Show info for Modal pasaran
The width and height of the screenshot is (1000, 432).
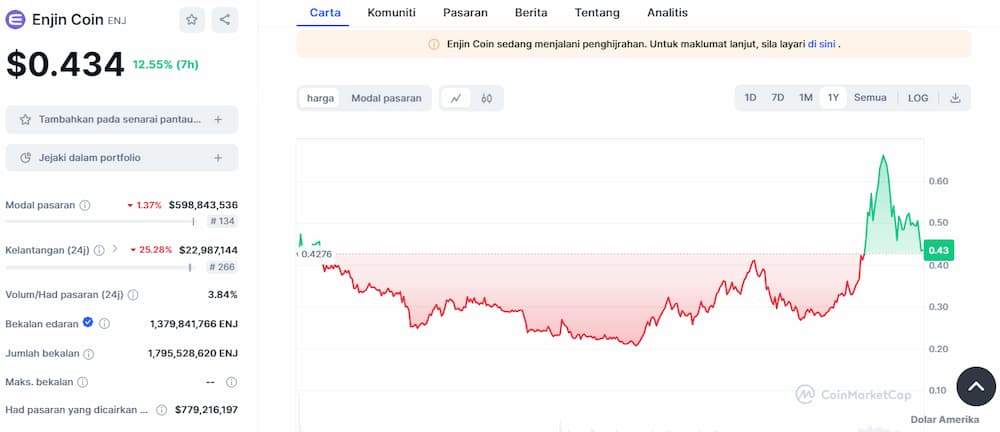point(85,205)
